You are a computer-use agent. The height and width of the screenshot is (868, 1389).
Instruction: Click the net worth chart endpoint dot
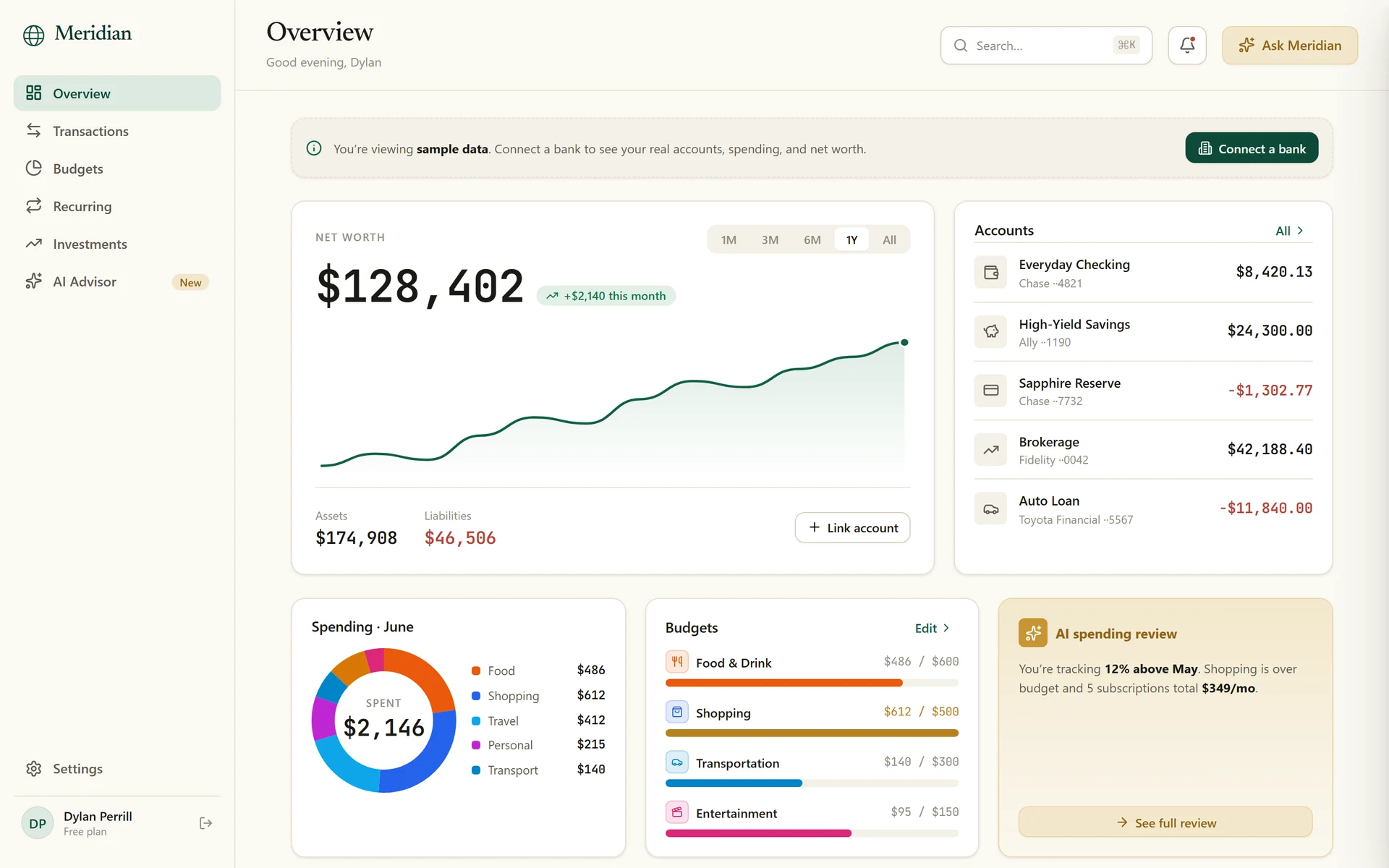click(904, 342)
